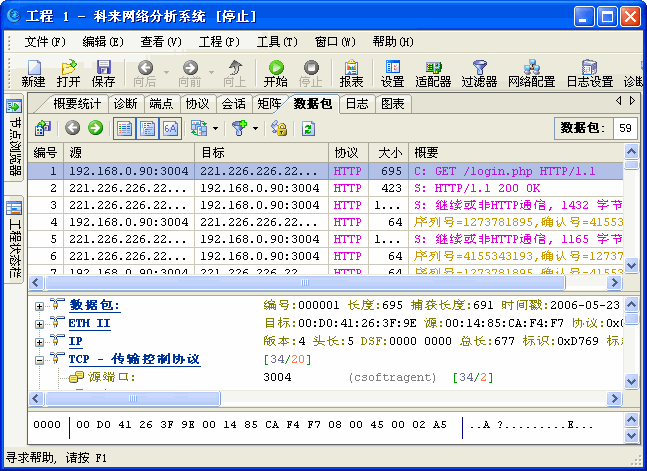The width and height of the screenshot is (647, 471).
Task: Open the pane layout dropdown arrow
Action: coord(215,128)
